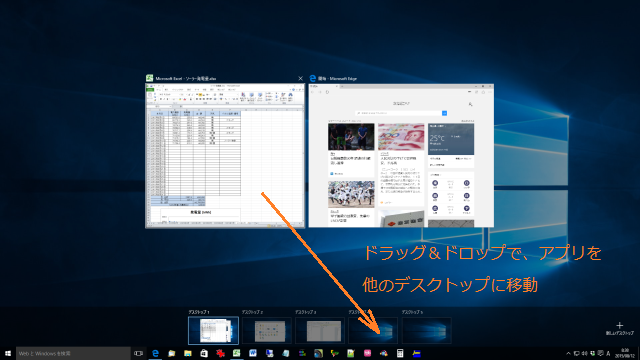
Task: Toggle the Task View taskbar button
Action: pos(138,353)
